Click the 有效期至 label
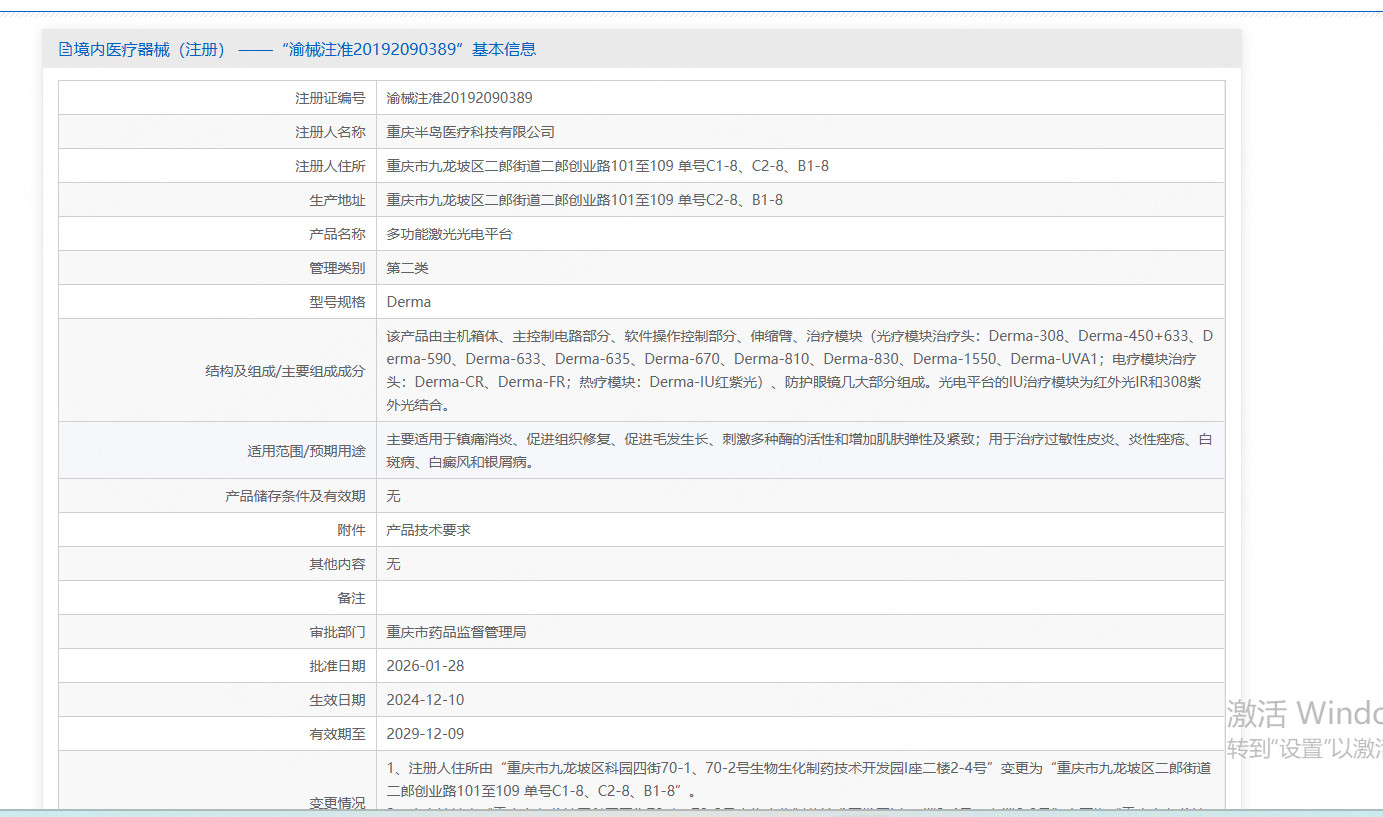This screenshot has width=1383, height=817. click(x=338, y=734)
